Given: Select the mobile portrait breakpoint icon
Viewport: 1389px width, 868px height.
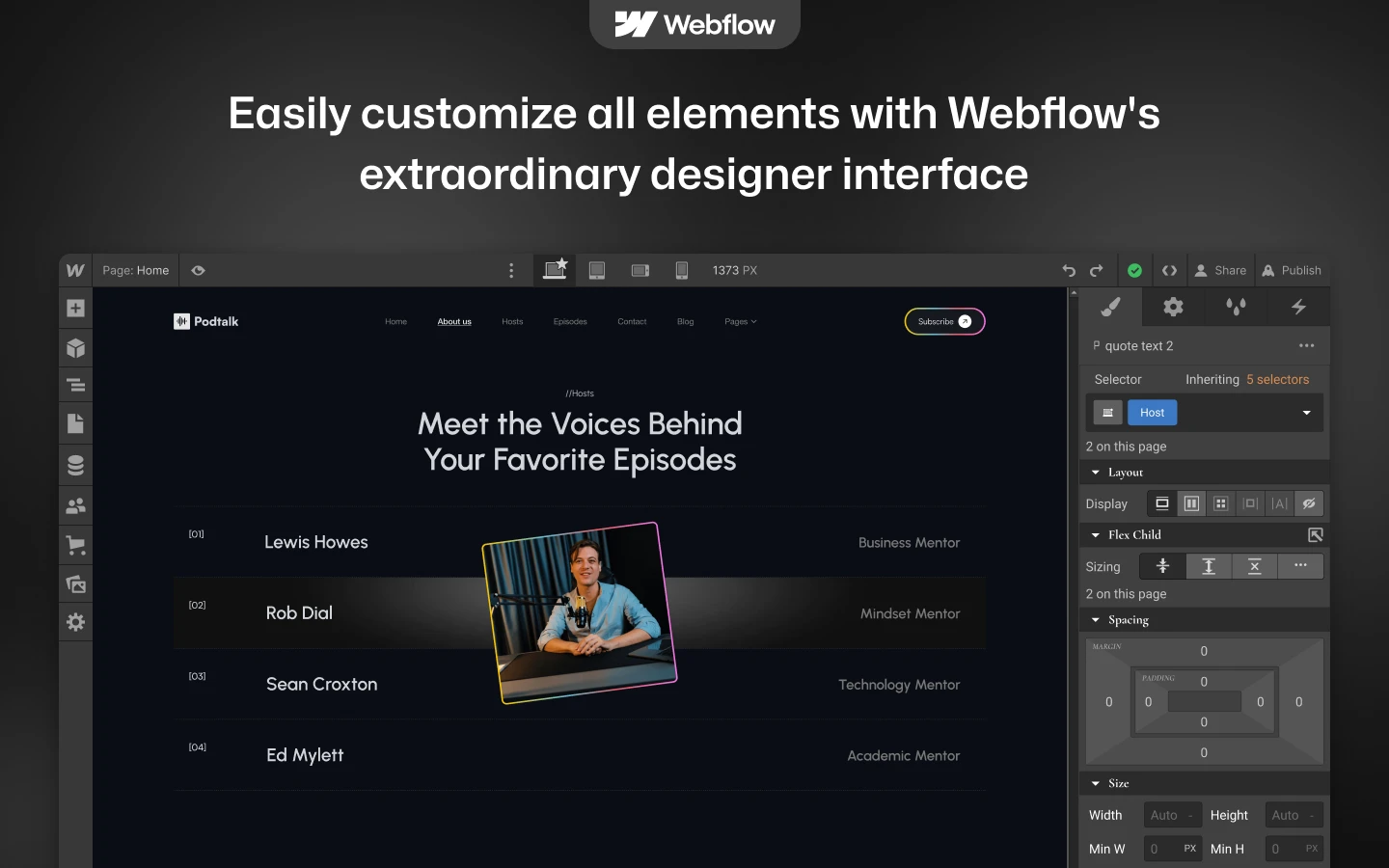Looking at the screenshot, I should tap(681, 271).
